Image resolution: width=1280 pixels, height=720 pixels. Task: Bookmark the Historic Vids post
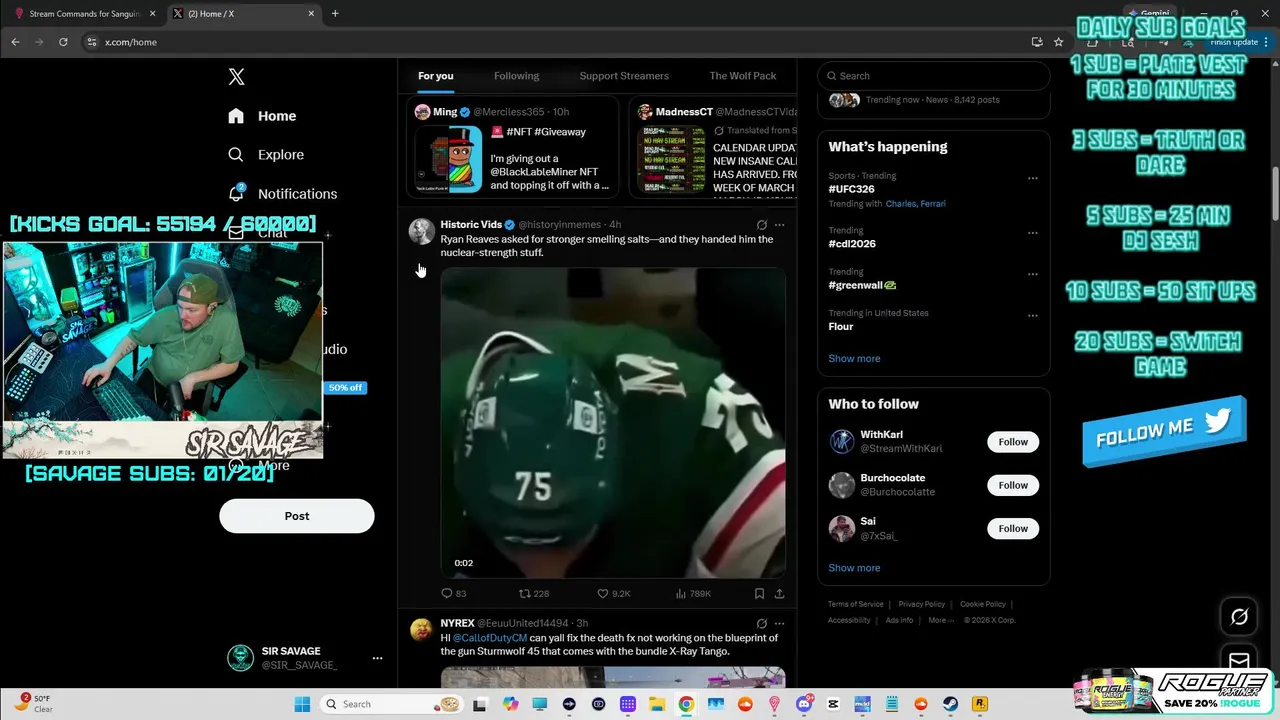point(760,593)
